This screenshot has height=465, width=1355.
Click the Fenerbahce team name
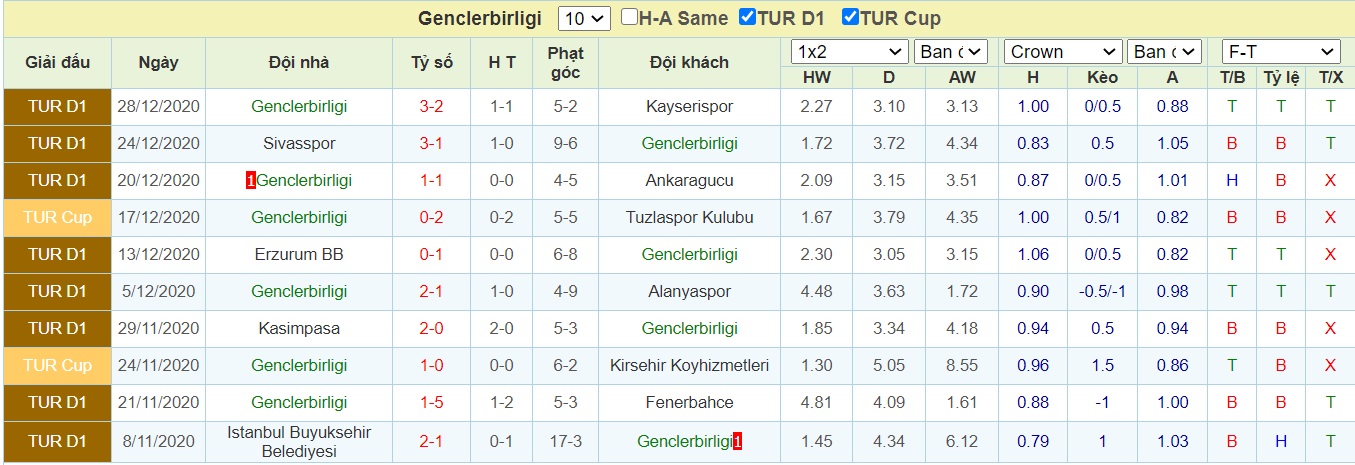[x=689, y=403]
